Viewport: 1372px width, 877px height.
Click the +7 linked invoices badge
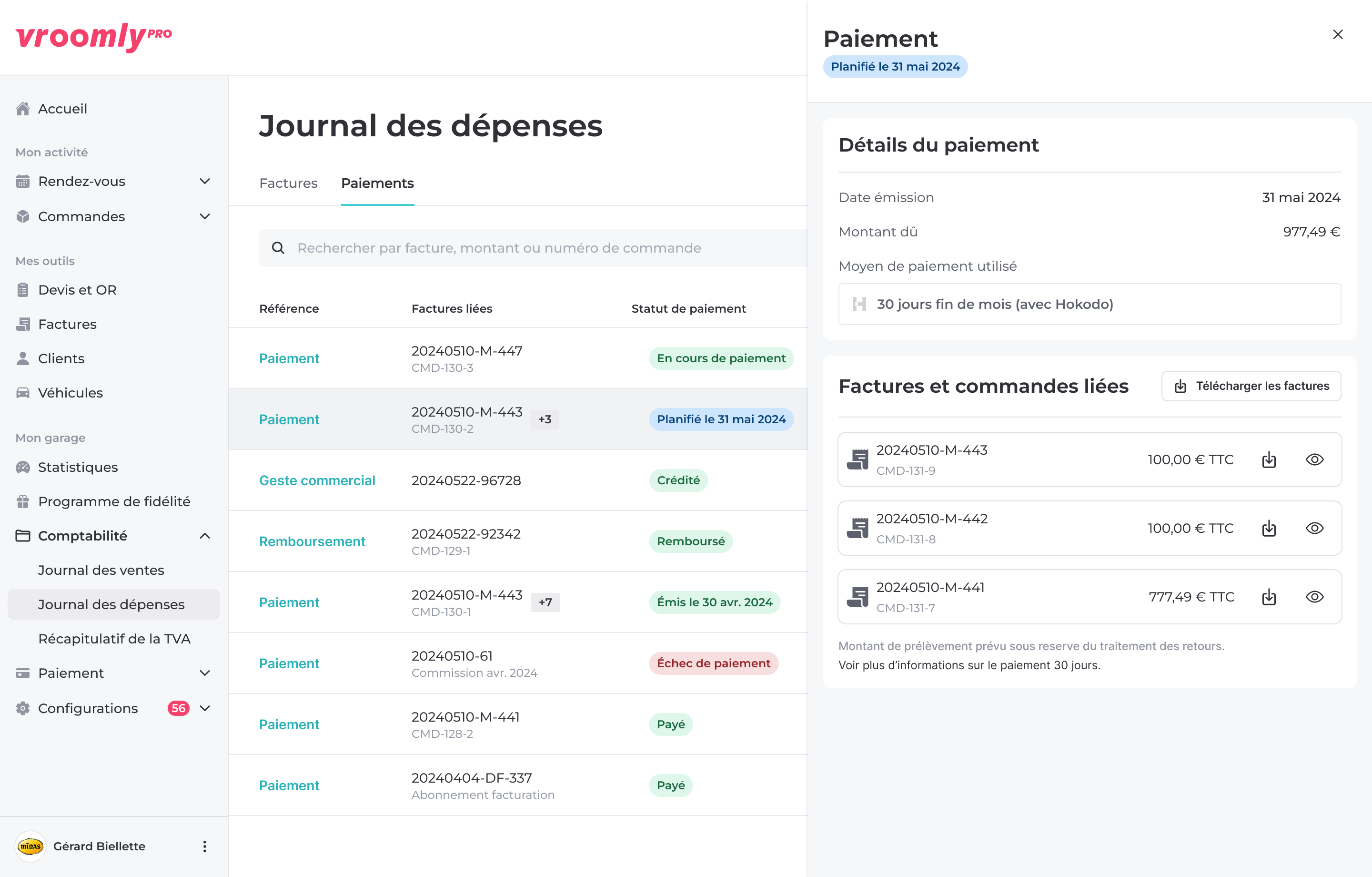coord(545,602)
